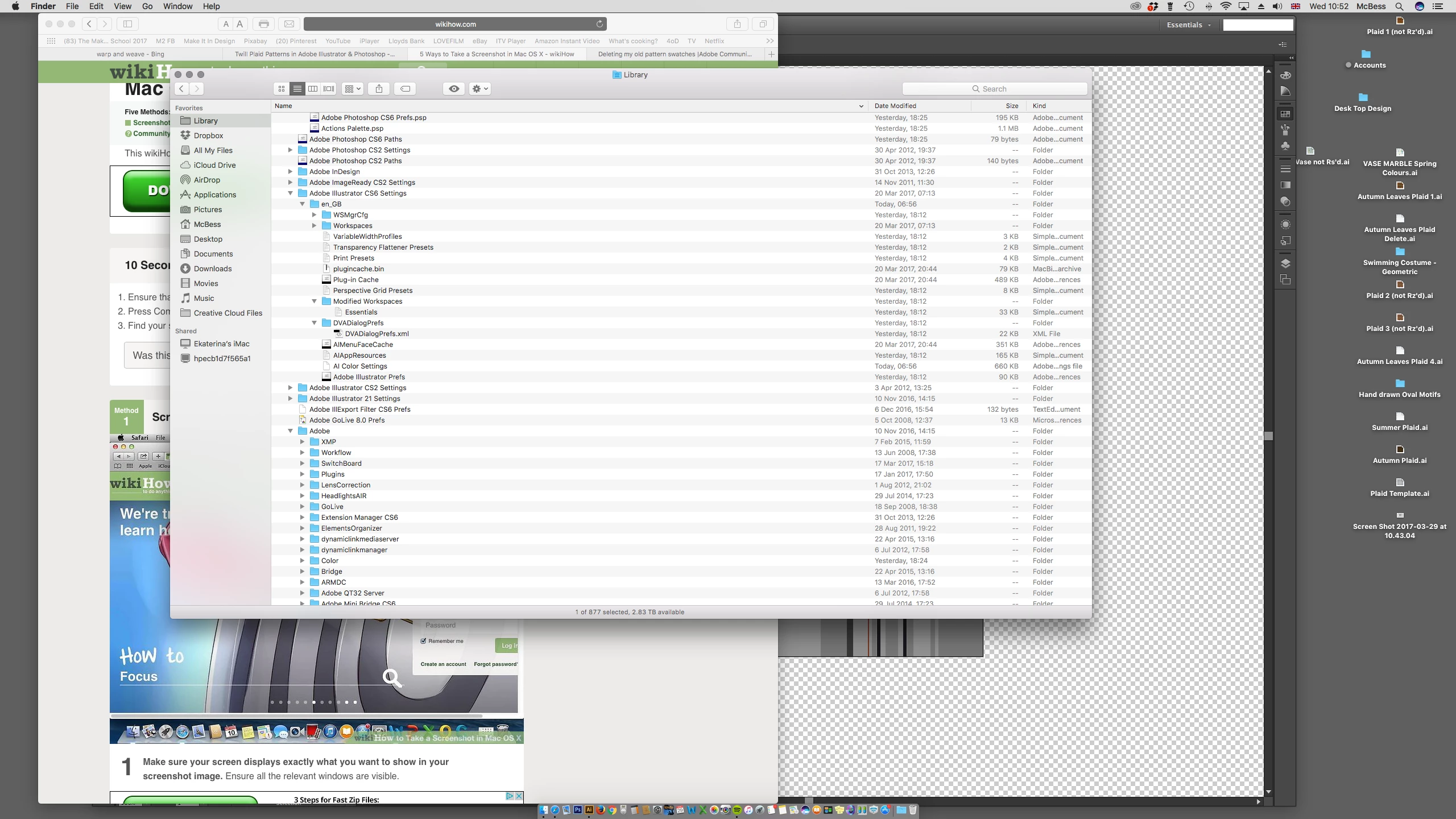Click the Finder Search field
The width and height of the screenshot is (1456, 819).
994,89
